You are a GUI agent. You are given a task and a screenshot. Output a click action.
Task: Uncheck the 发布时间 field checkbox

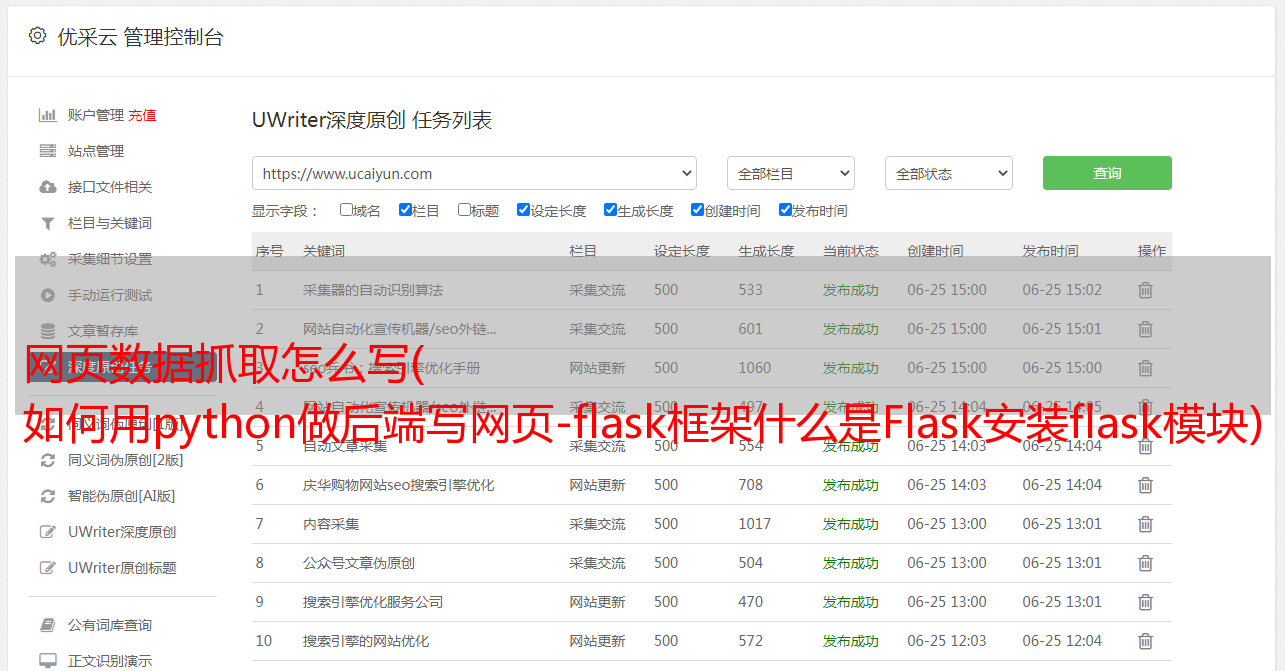coord(785,210)
